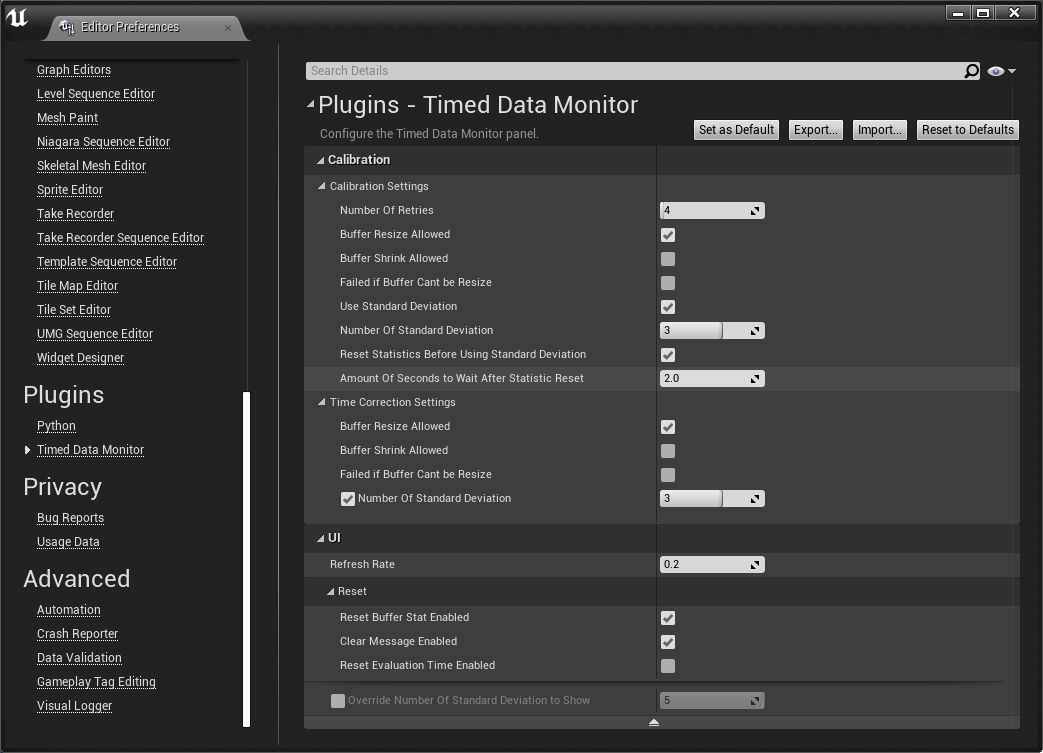Image resolution: width=1043 pixels, height=753 pixels.
Task: Click the search magnifier icon in Search Details
Action: (x=971, y=71)
